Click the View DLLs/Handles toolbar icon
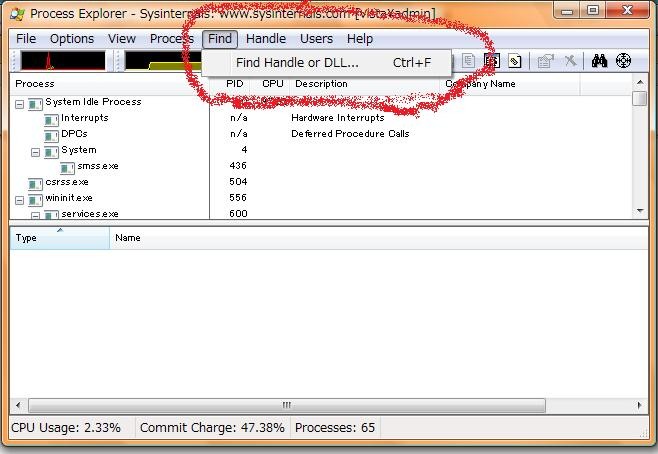 pos(515,62)
